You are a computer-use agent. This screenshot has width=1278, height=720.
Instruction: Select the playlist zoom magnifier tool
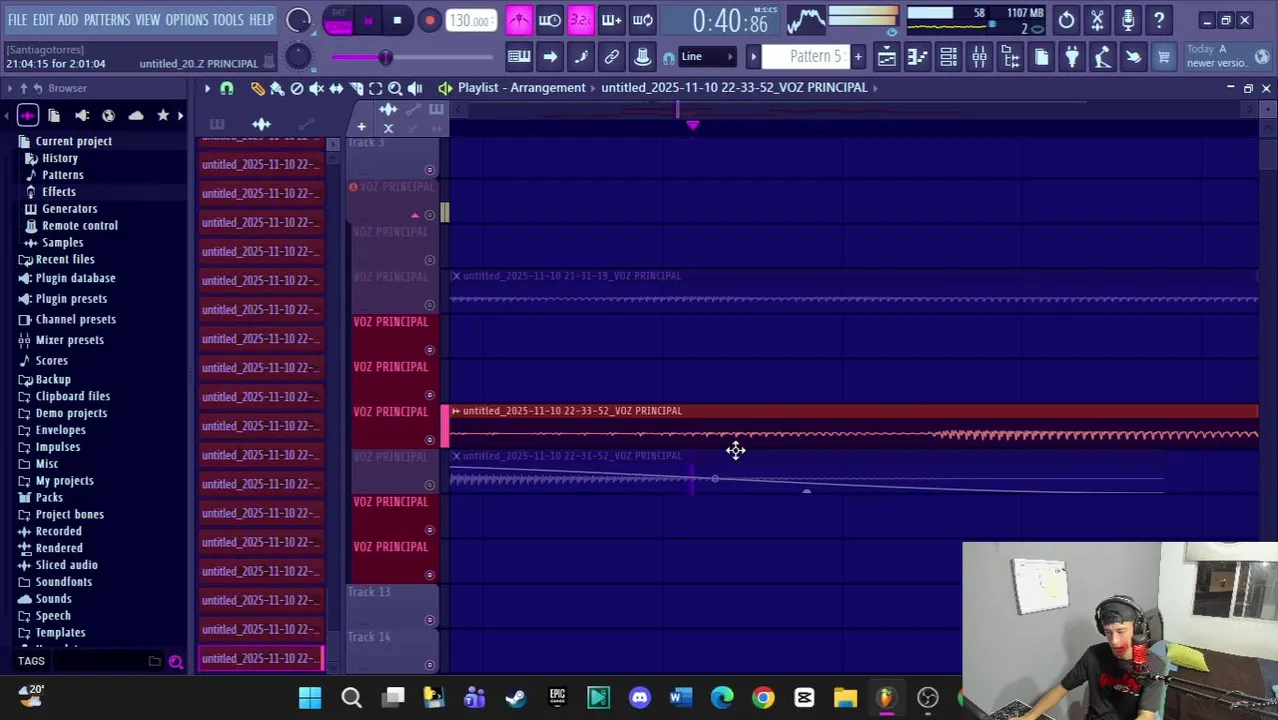tap(395, 88)
